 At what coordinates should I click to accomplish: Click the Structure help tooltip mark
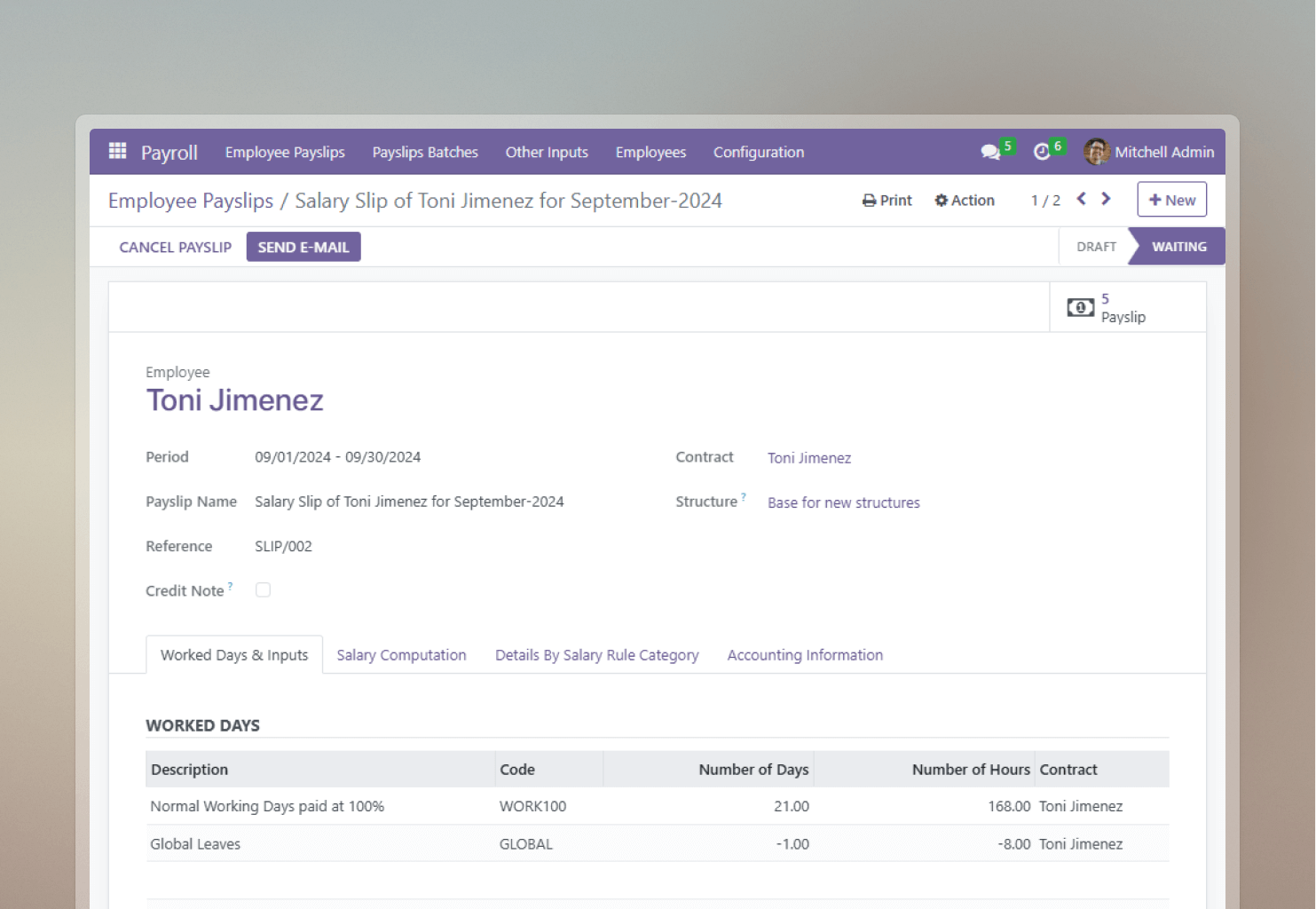744,497
